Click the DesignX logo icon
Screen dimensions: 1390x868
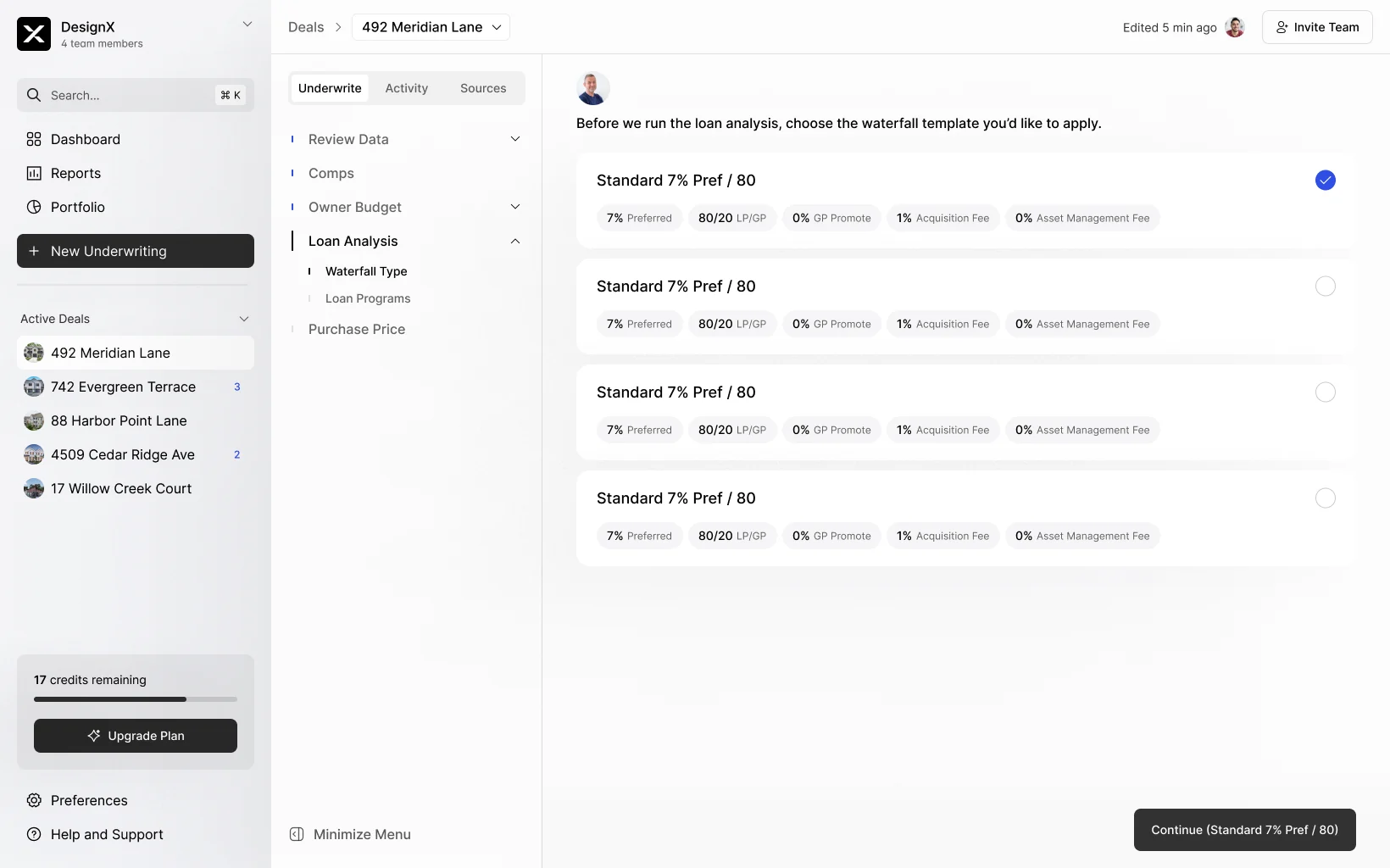tap(34, 34)
